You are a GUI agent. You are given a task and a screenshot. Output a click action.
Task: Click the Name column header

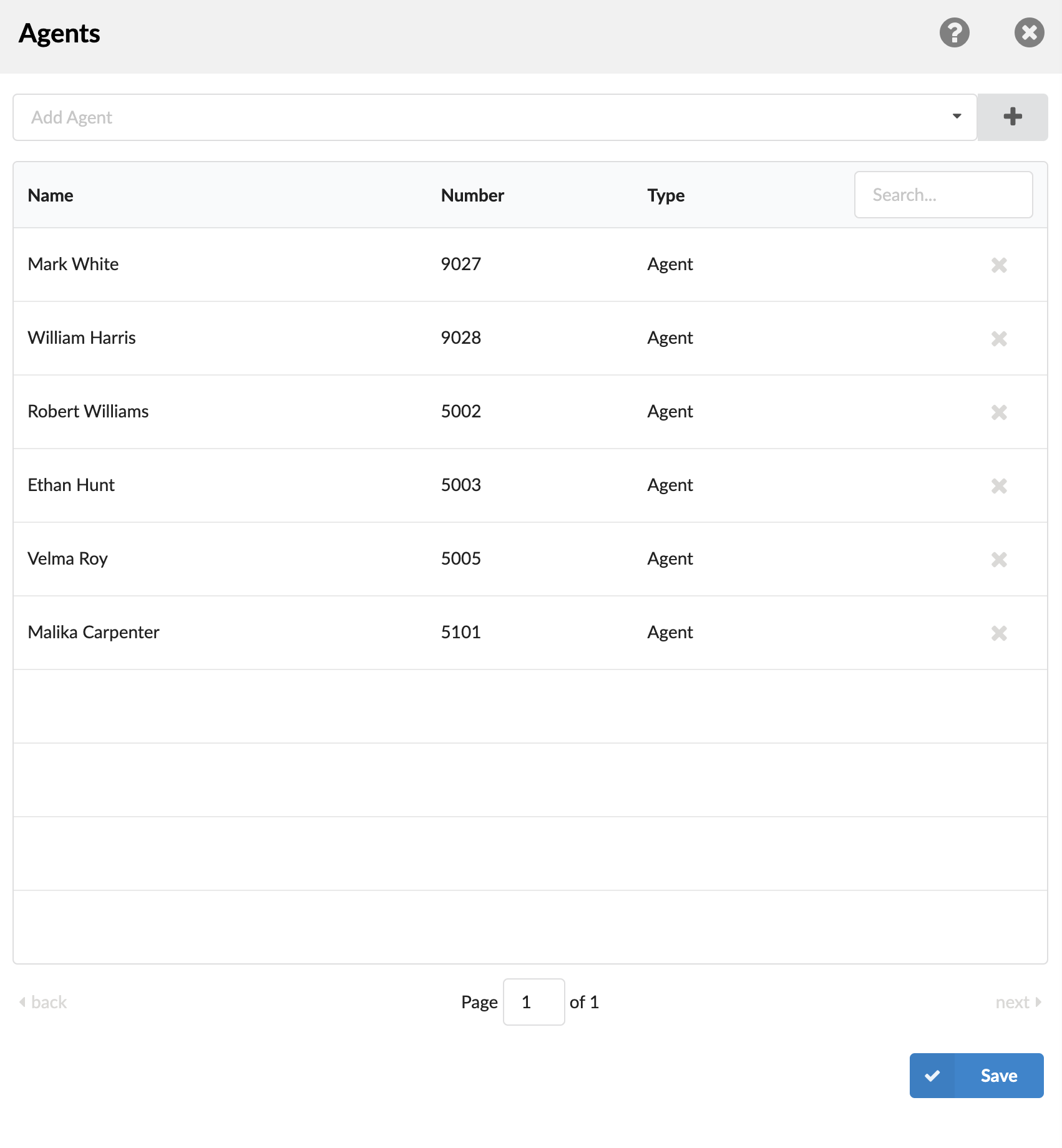51,195
